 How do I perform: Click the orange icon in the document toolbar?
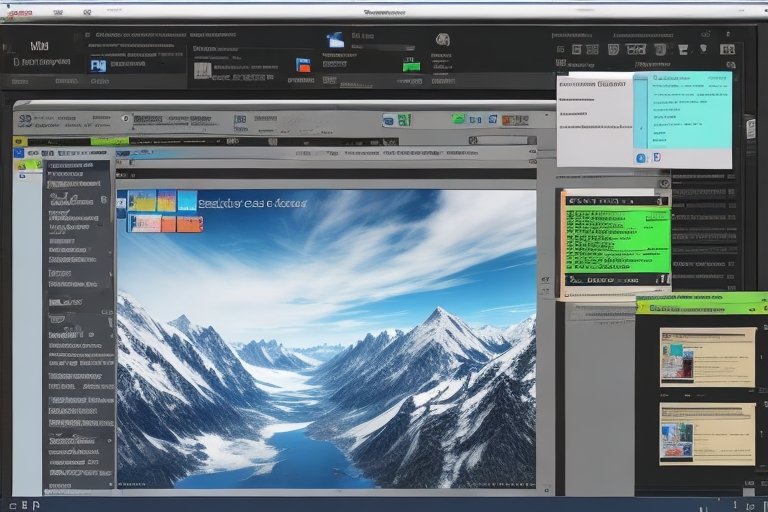[x=514, y=120]
